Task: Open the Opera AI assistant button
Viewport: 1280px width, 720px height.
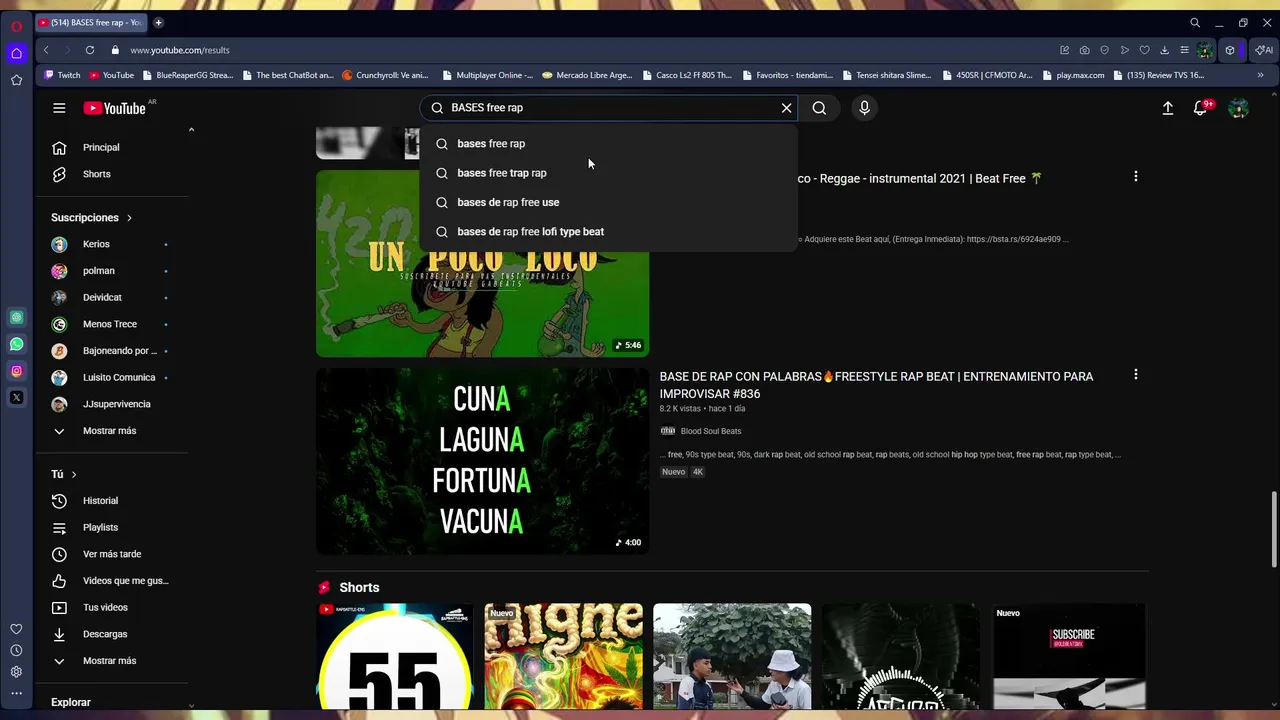Action: 1264,50
